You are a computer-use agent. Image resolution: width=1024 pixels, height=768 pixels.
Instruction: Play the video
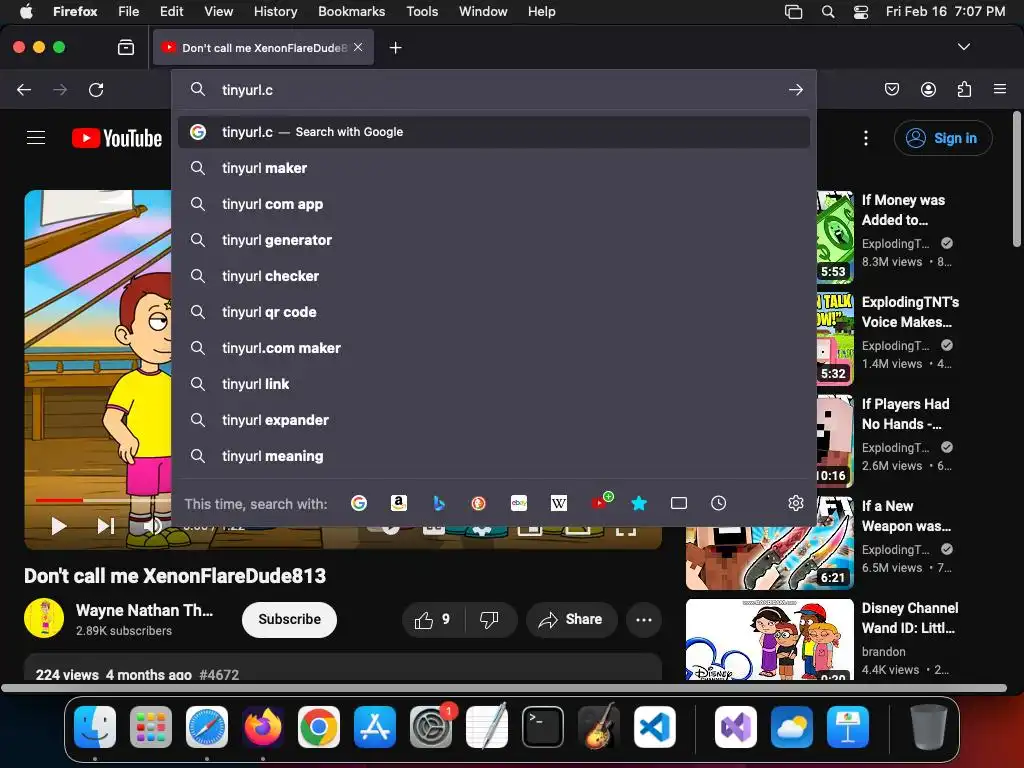[59, 526]
